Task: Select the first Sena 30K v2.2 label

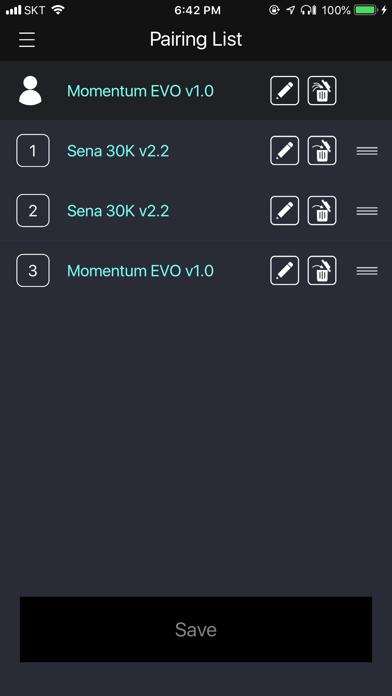Action: [x=118, y=151]
